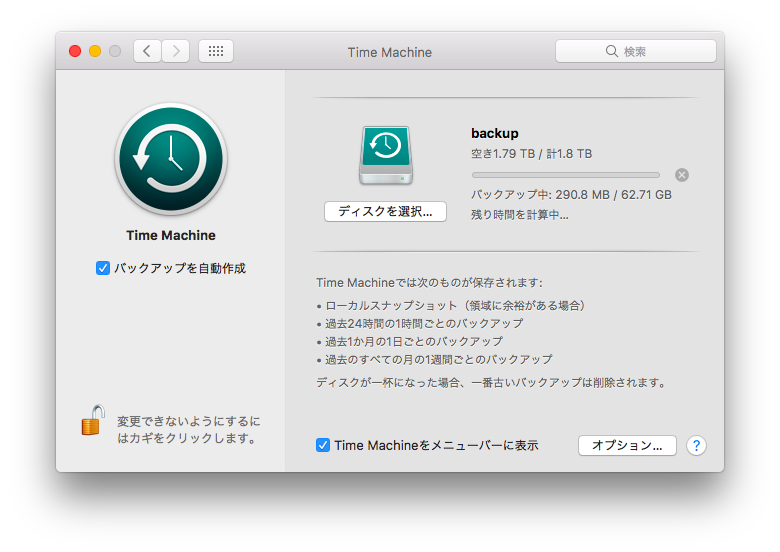
Task: Open help with the question mark button
Action: tap(696, 445)
